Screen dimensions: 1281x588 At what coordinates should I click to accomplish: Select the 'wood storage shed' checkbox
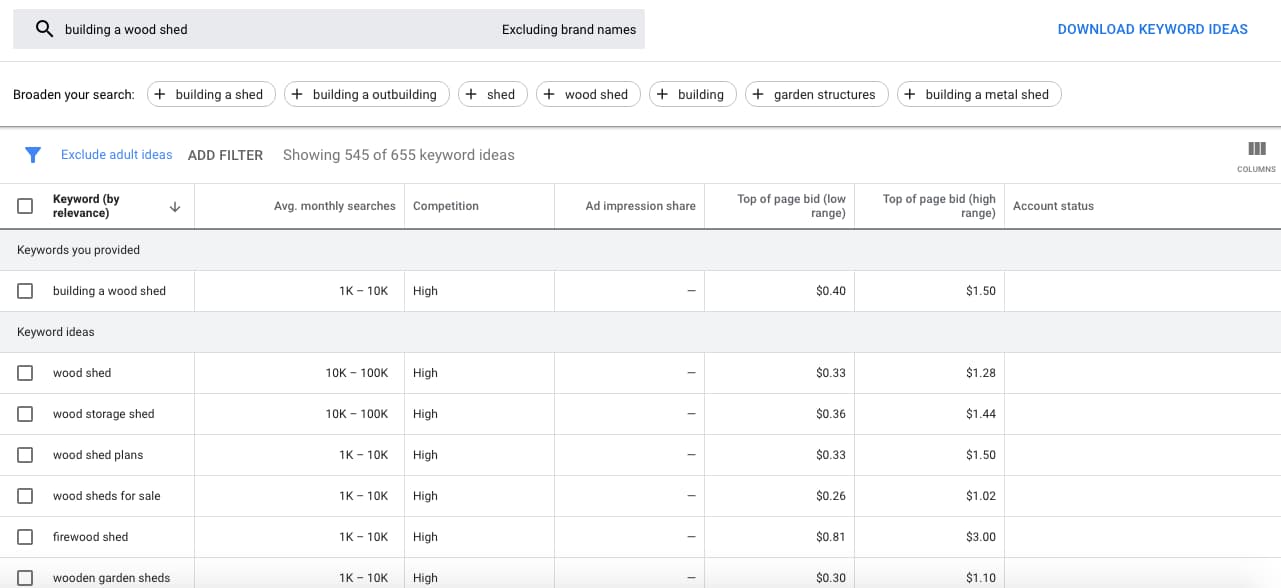click(25, 414)
